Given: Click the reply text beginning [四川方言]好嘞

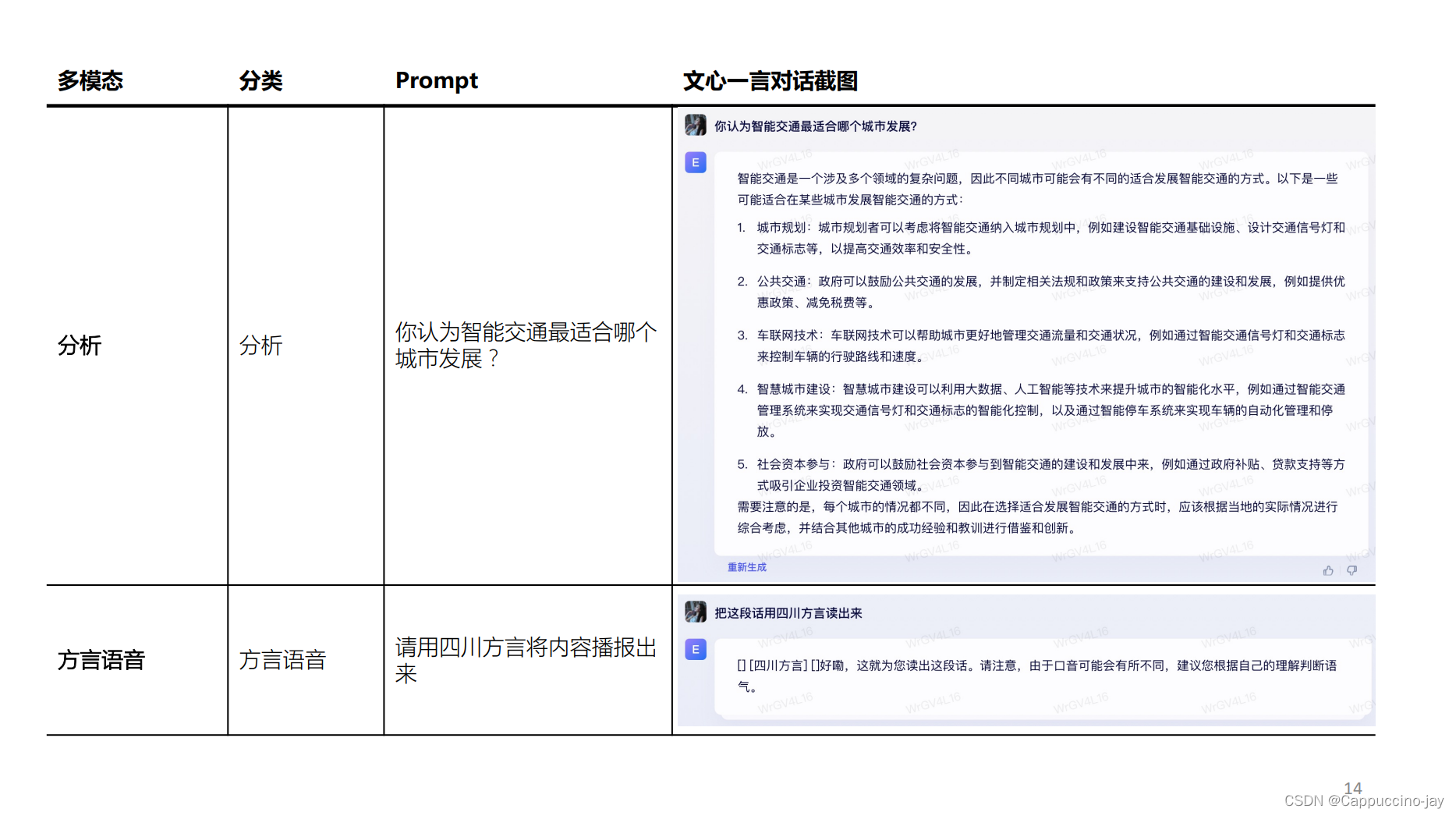Looking at the screenshot, I should (1038, 676).
